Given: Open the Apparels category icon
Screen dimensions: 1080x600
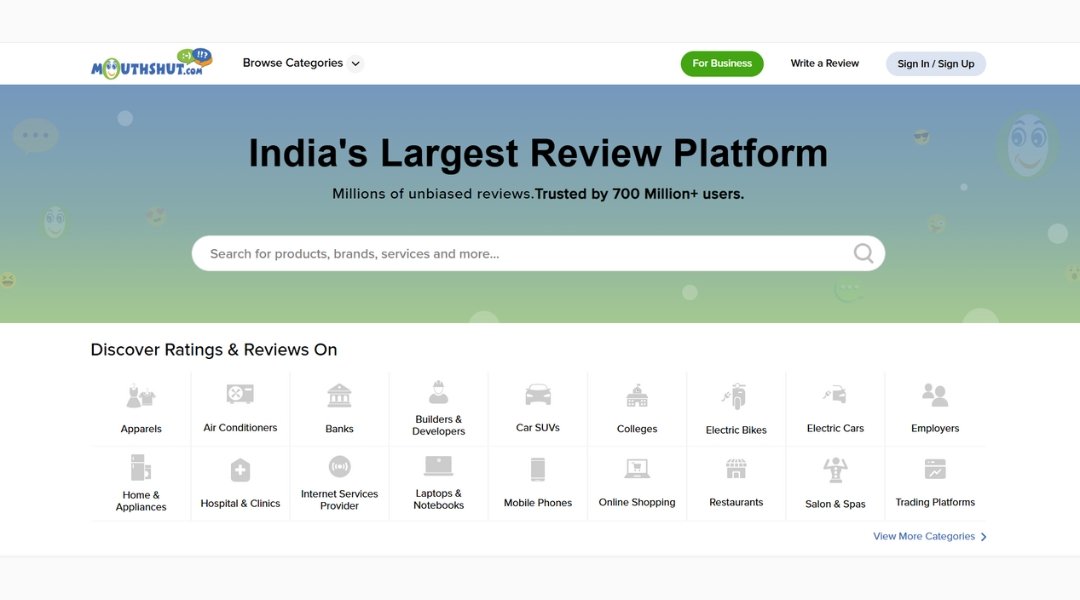Looking at the screenshot, I should [141, 396].
